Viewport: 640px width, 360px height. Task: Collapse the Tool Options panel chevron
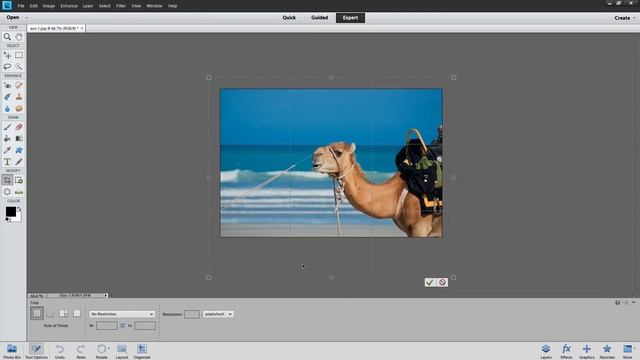pos(634,302)
